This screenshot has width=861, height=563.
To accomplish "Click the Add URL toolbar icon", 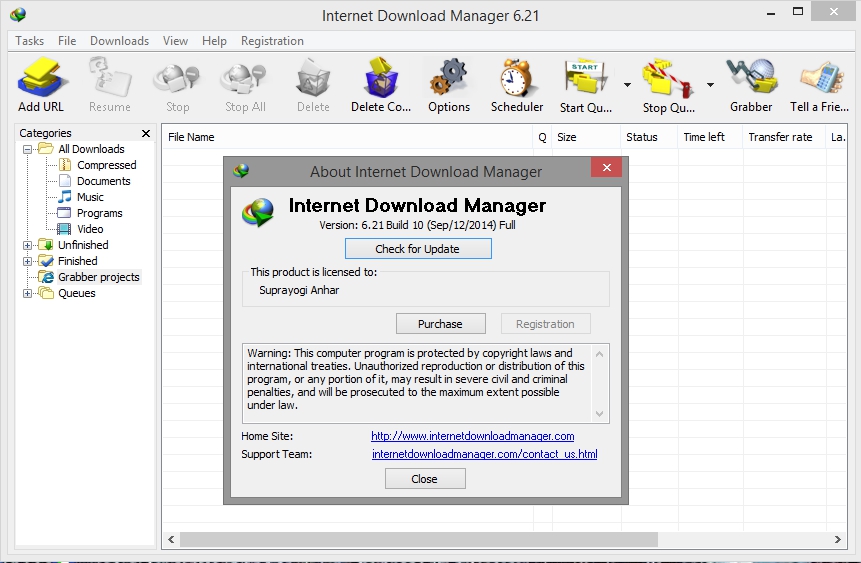I will pos(41,77).
